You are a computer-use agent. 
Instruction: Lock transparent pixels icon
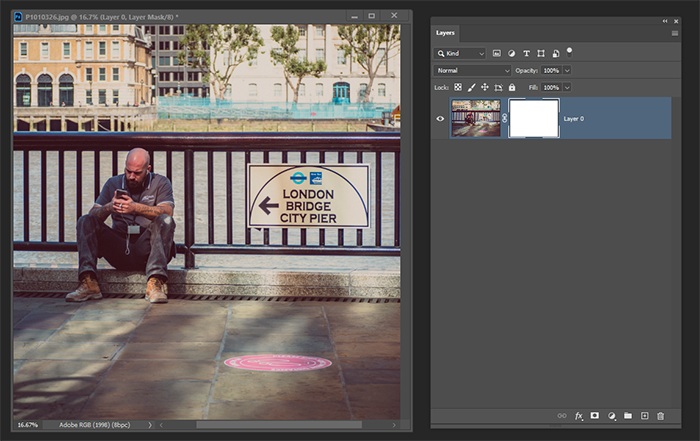pyautogui.click(x=458, y=87)
